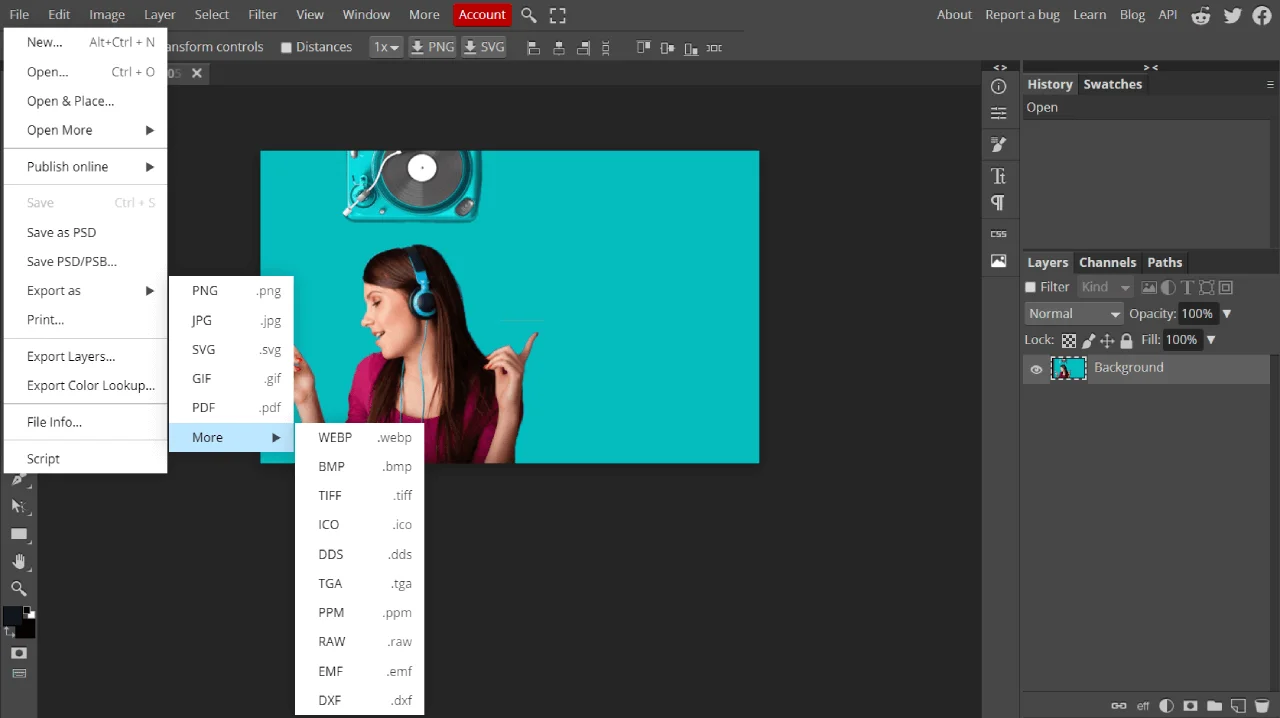1280x718 pixels.
Task: Open the search magnifier in the menu bar
Action: [529, 15]
